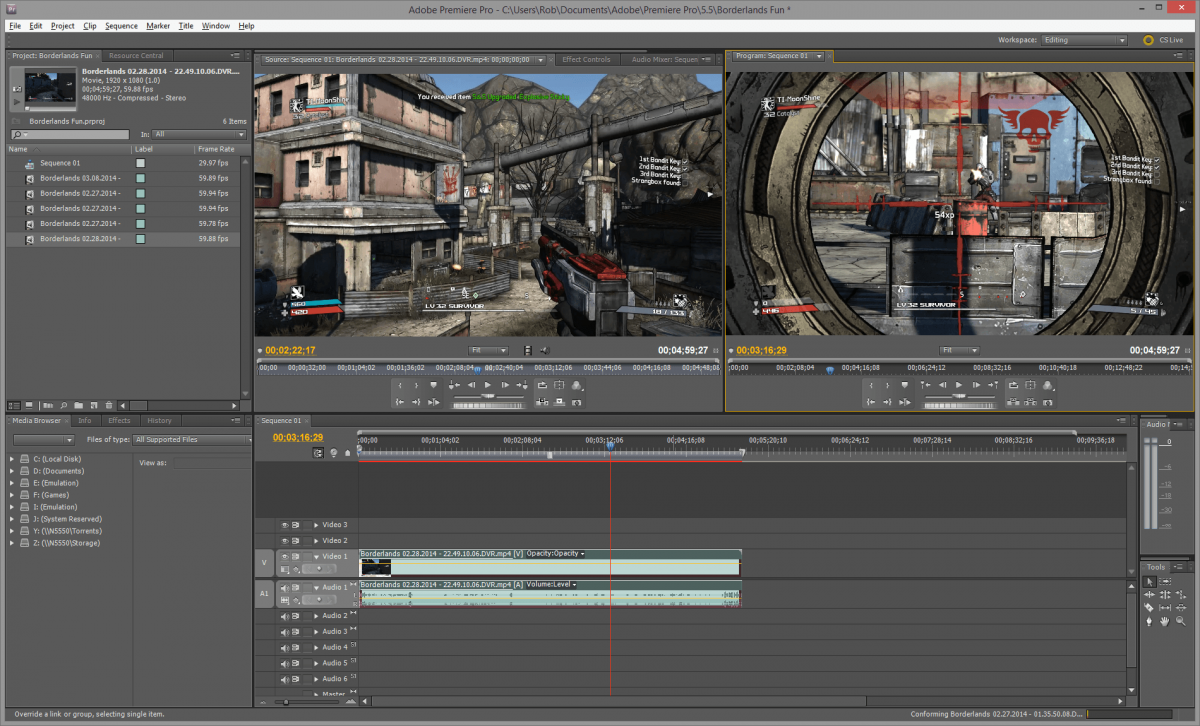Toggle Audio 5 track speaker icon
Screen dimensions: 1200x726
point(285,663)
